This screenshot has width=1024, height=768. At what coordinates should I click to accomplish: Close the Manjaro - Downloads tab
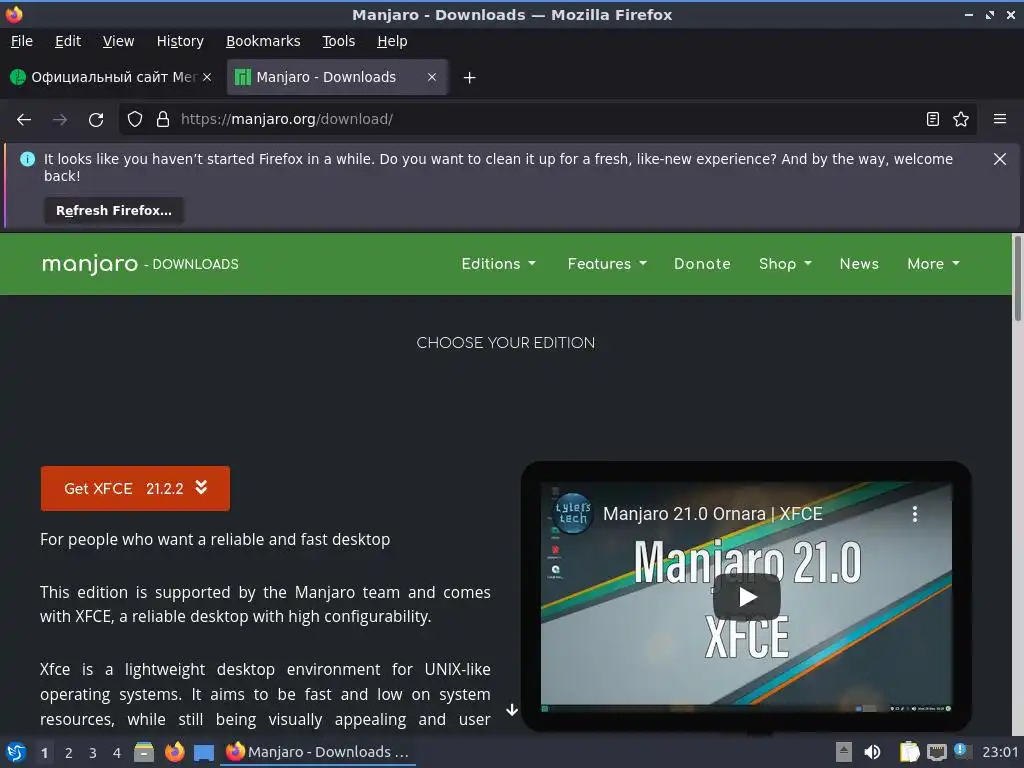tap(432, 77)
